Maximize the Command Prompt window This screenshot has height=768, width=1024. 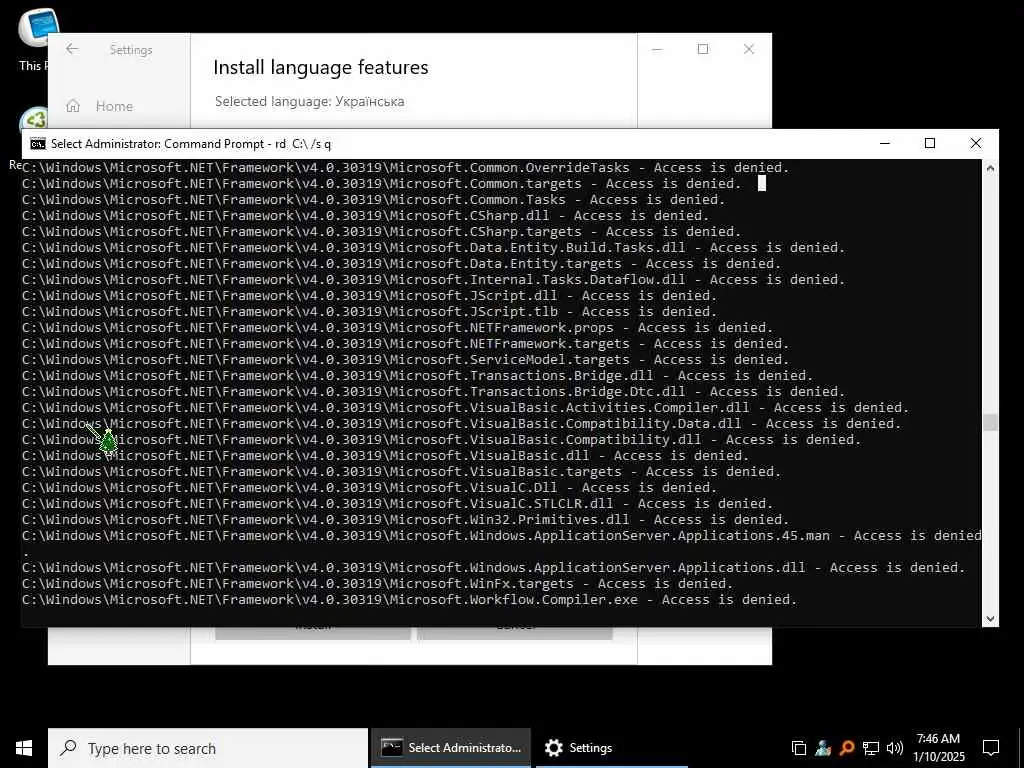point(930,144)
